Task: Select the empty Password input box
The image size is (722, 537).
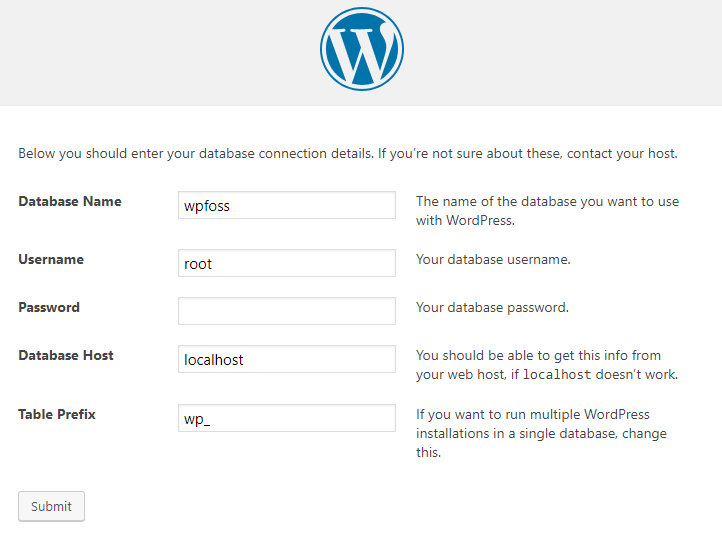Action: tap(287, 311)
